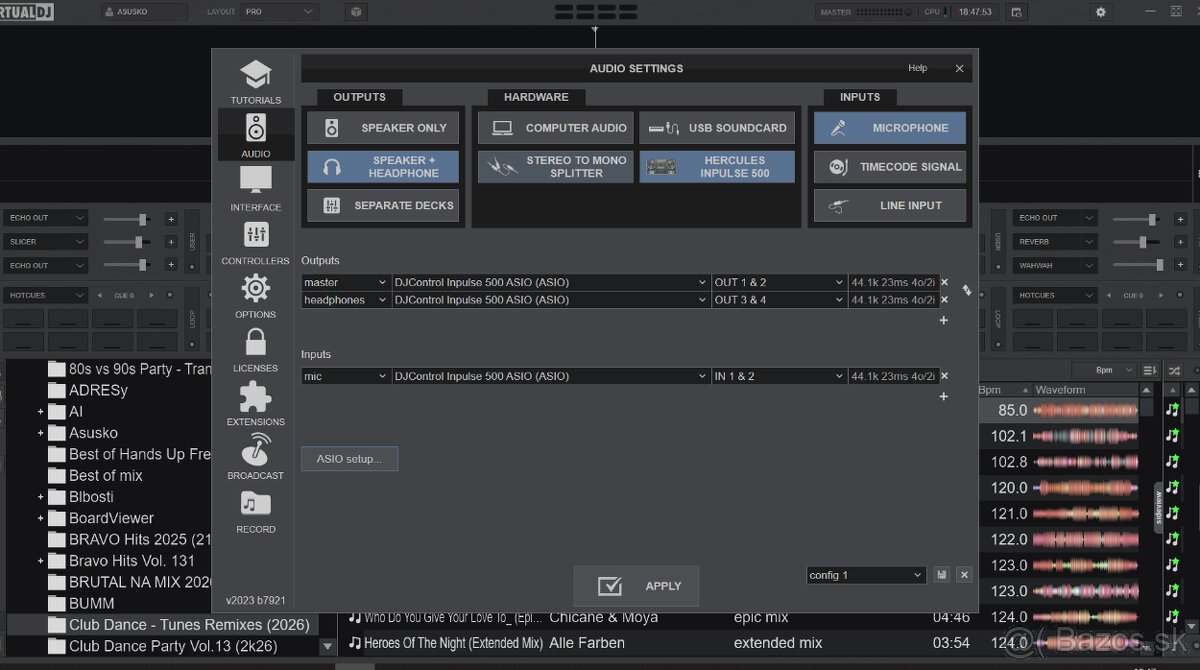Click the Outputs section tab
This screenshot has height=670, width=1200.
[x=359, y=97]
